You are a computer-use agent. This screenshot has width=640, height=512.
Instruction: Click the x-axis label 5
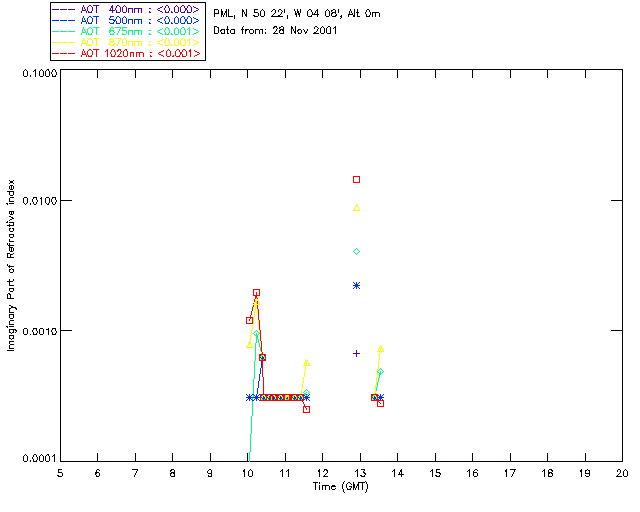(60, 473)
